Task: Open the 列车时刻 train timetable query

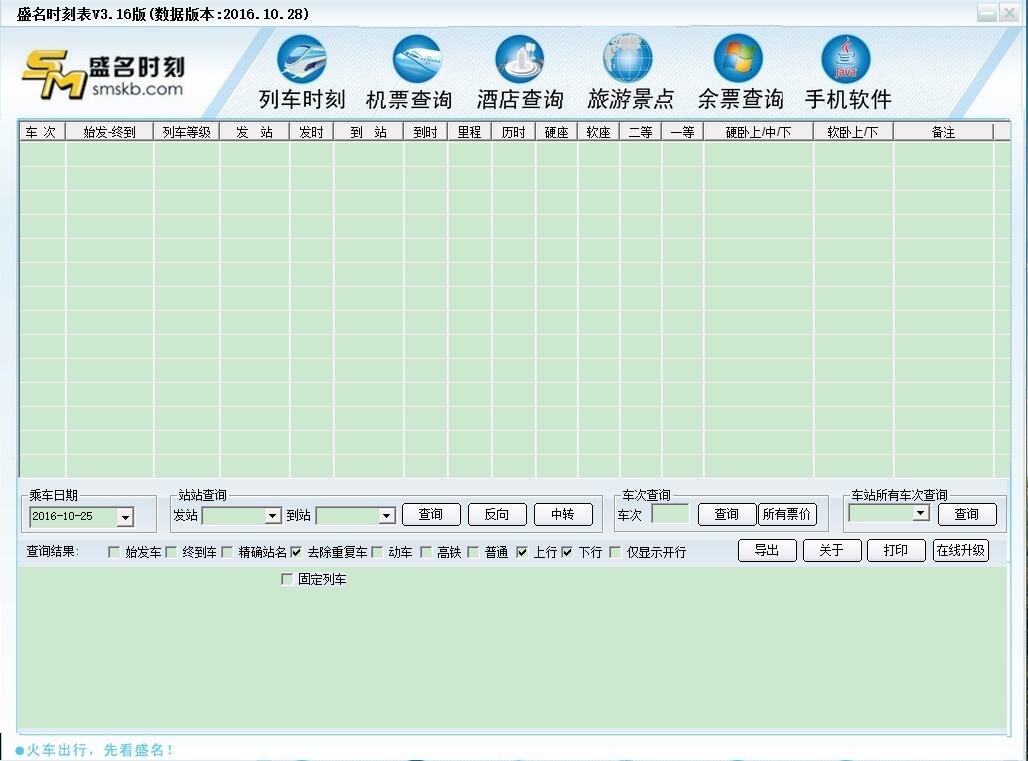Action: [x=303, y=70]
